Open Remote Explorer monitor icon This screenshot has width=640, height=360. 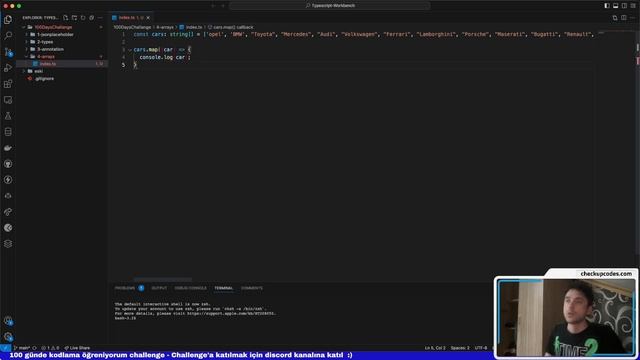(8, 100)
